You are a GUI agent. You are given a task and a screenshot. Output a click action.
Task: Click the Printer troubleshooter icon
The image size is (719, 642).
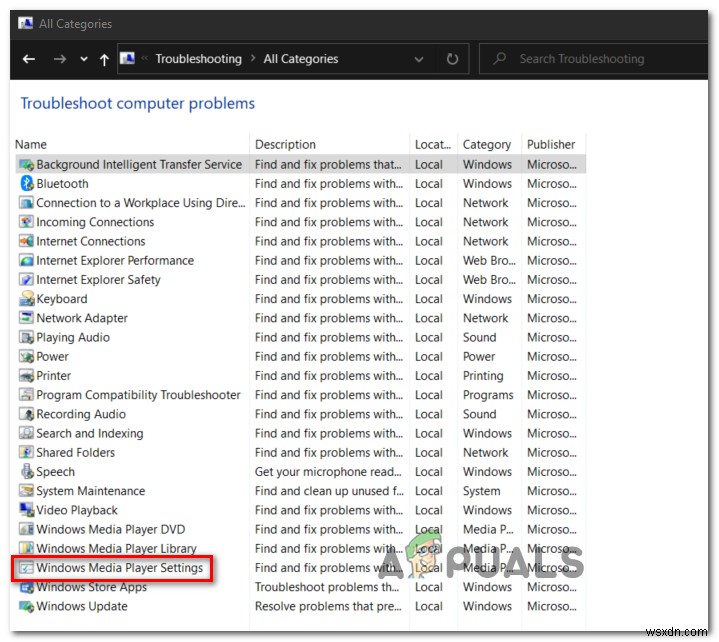point(27,376)
